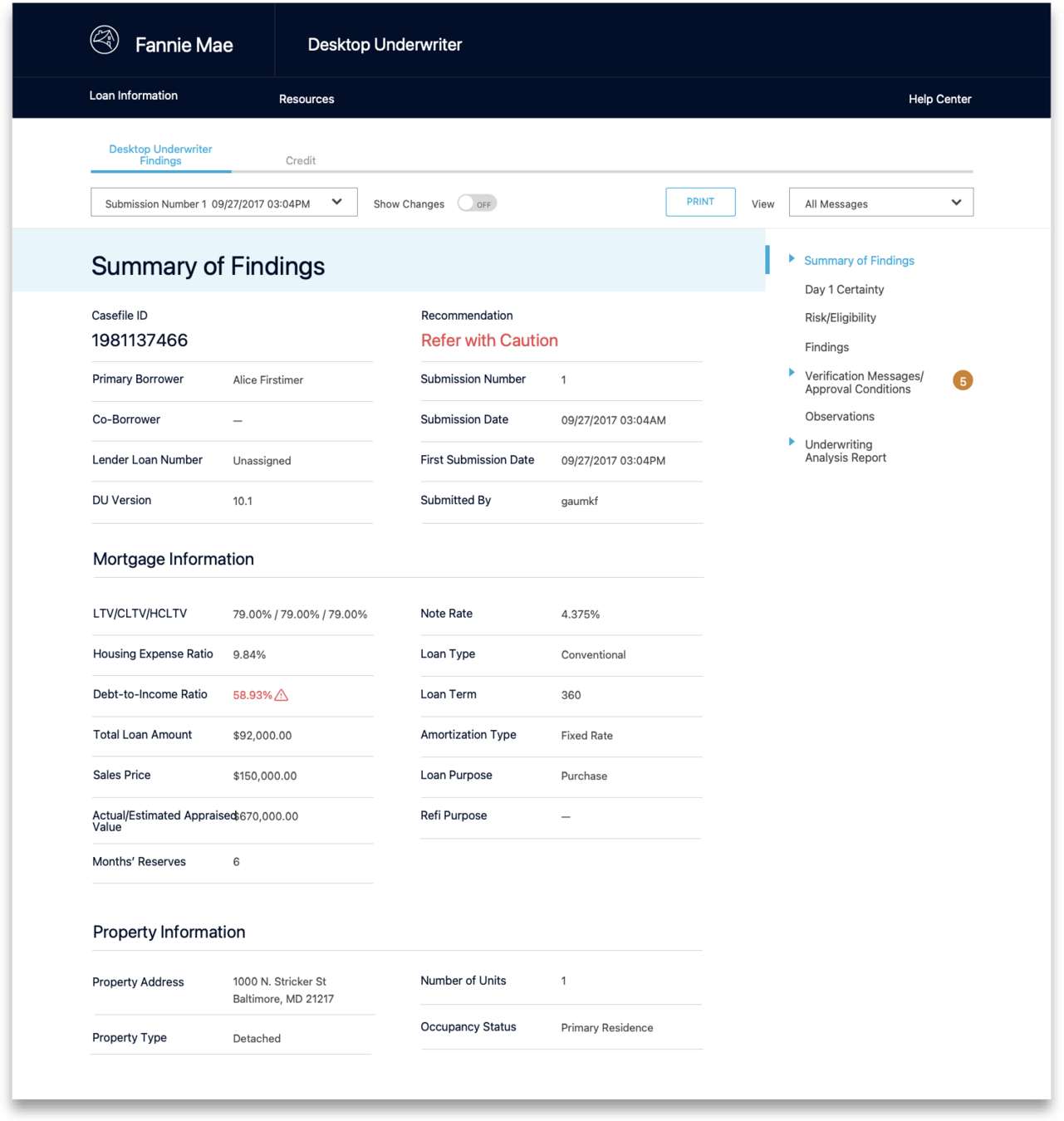This screenshot has height=1121, width=1064.
Task: Click Housing Expense Ratio 9.84%
Action: (249, 655)
